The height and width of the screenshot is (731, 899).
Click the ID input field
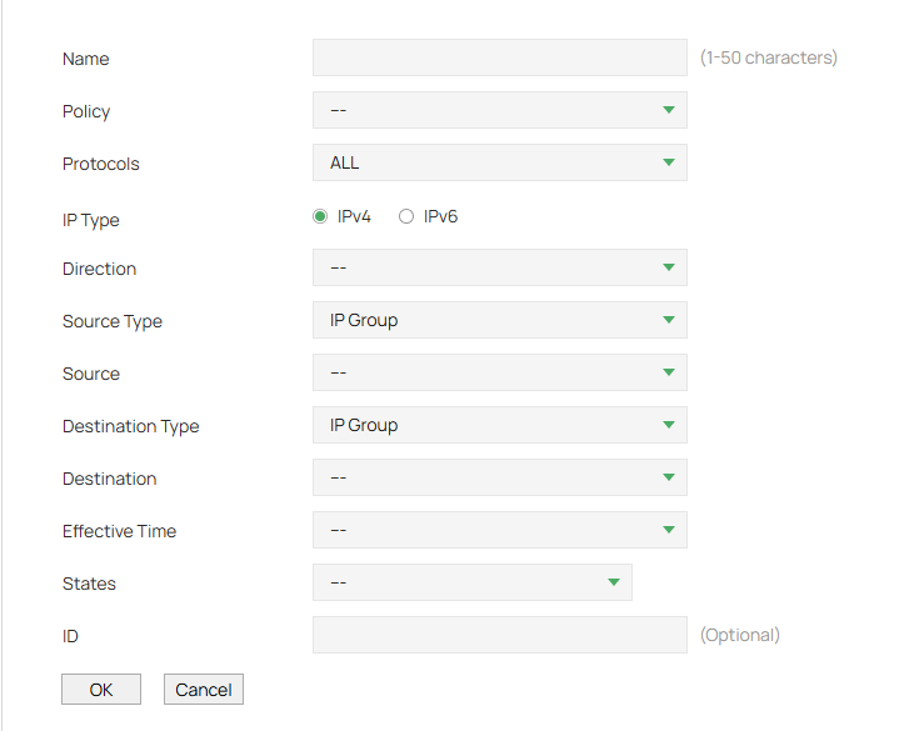[x=499, y=635]
